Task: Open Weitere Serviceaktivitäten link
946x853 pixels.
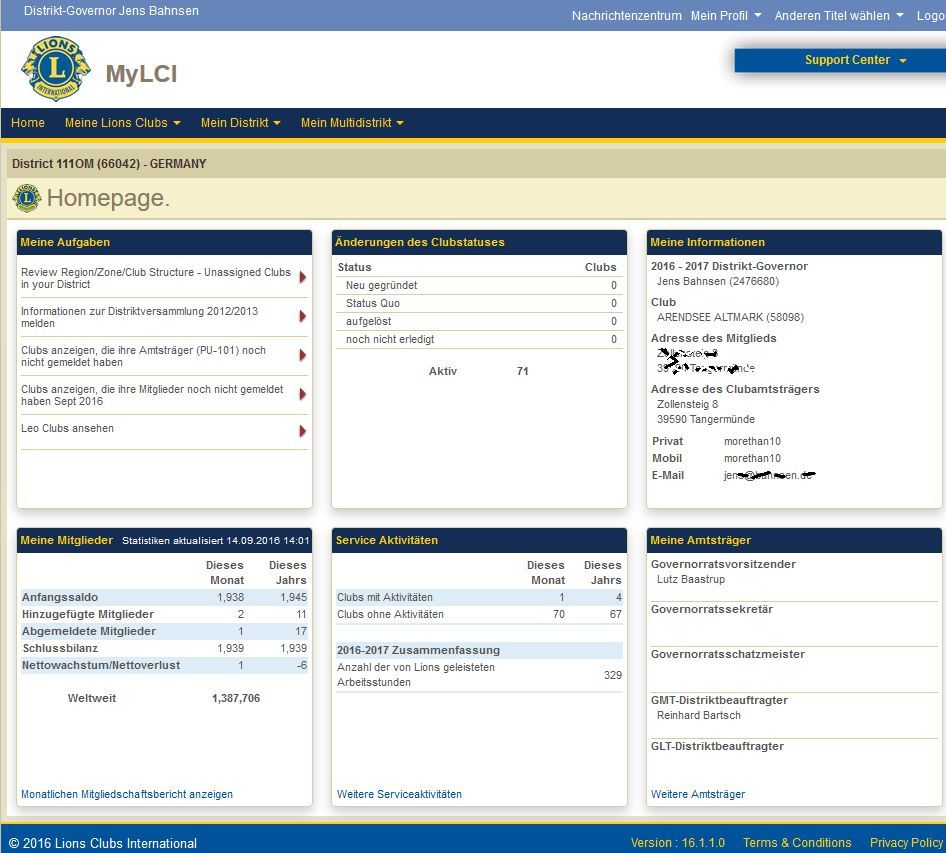Action: pyautogui.click(x=399, y=794)
